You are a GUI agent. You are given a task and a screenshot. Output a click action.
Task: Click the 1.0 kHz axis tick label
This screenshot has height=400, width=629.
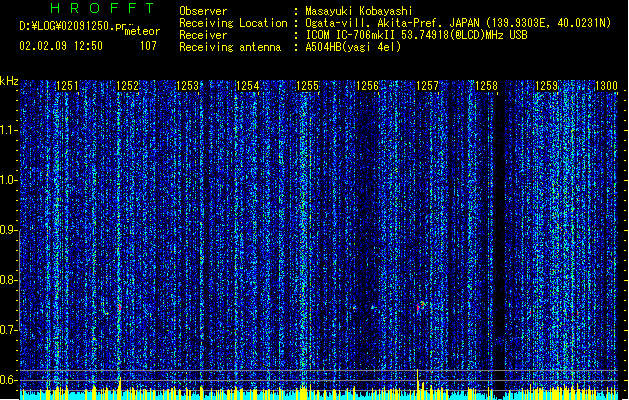8,181
